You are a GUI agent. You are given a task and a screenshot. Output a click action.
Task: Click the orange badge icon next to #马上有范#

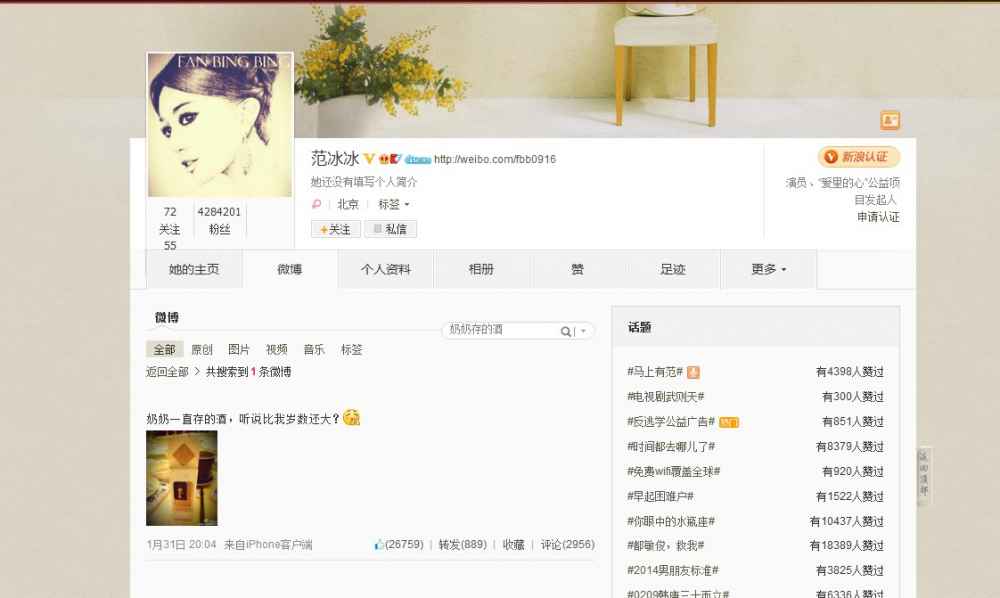(x=693, y=372)
